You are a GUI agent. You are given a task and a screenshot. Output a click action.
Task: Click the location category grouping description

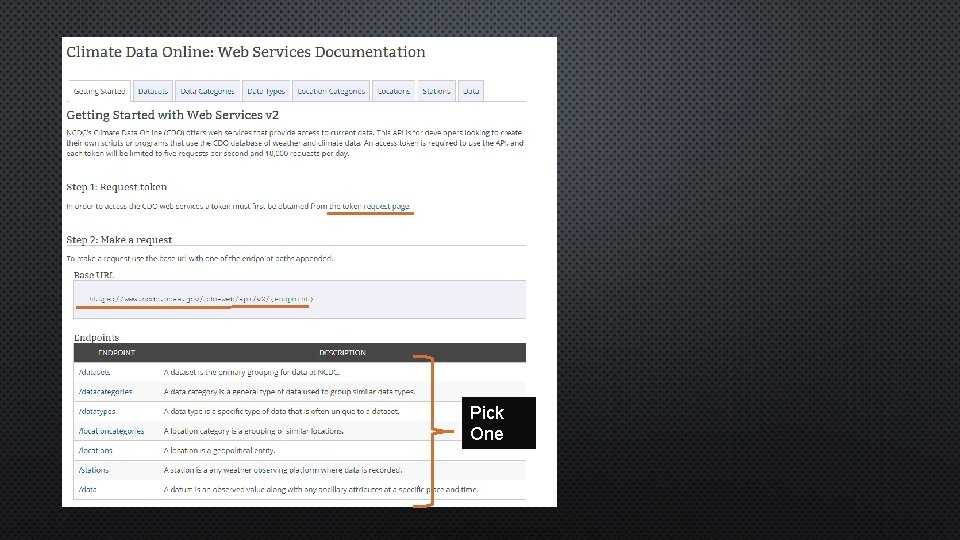[x=253, y=431]
